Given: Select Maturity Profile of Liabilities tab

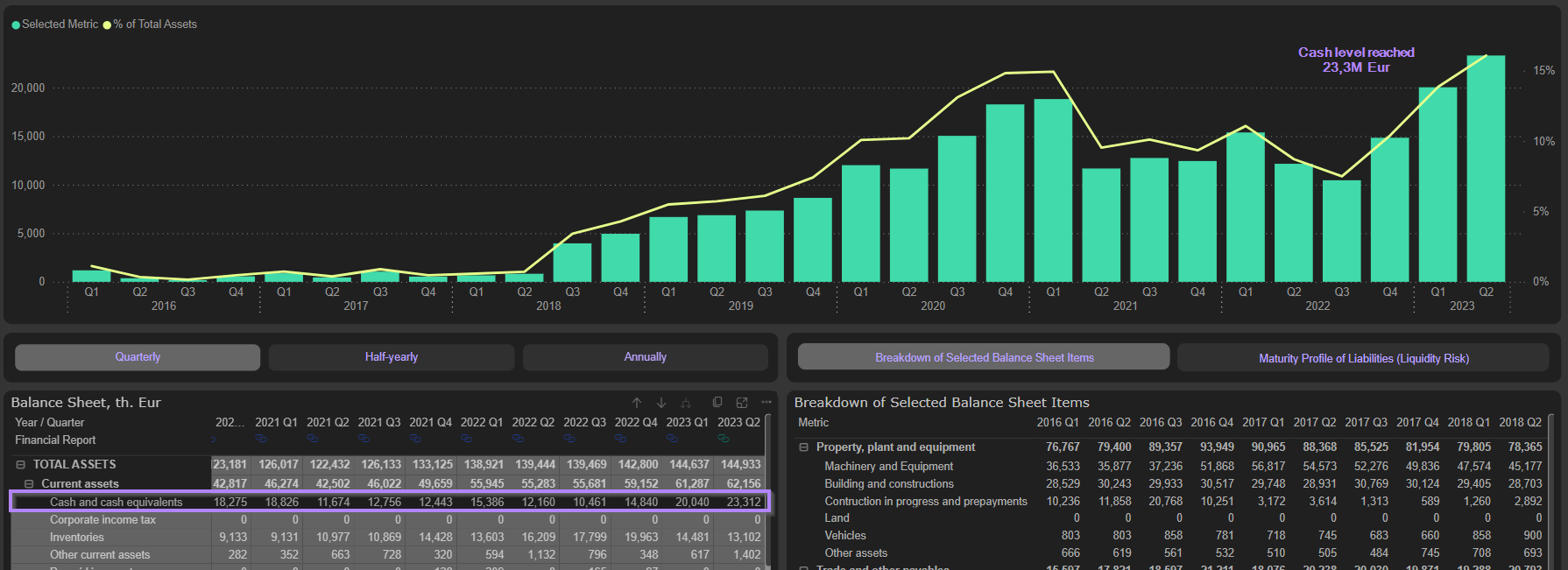Looking at the screenshot, I should 1363,358.
